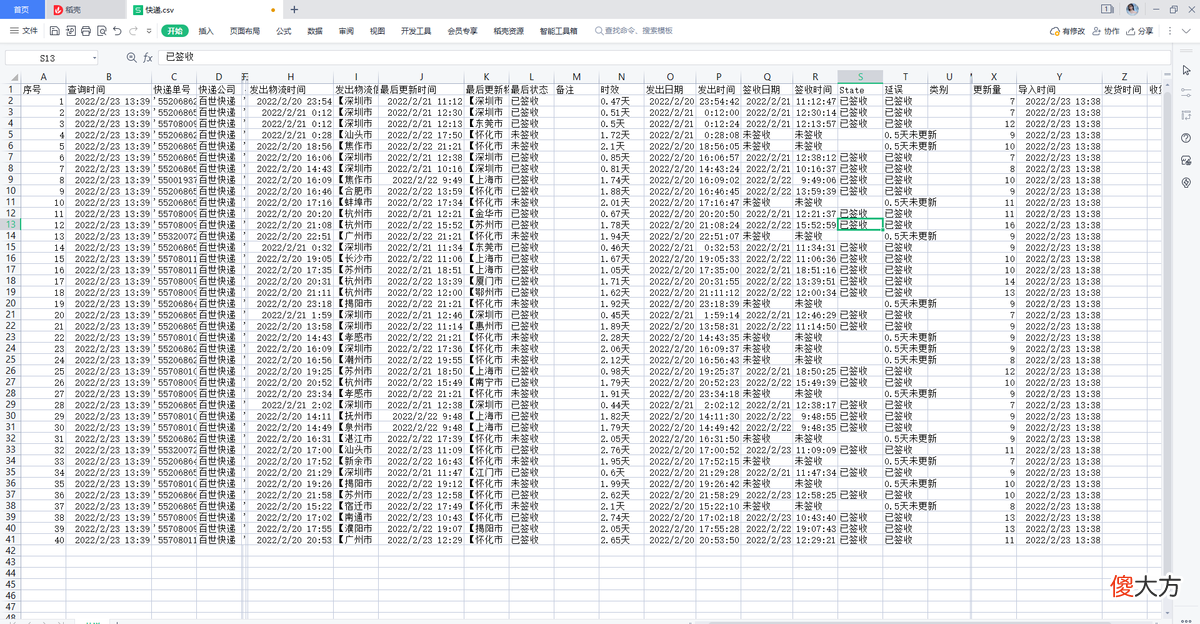
Task: Switch to the 稻壳 tab
Action: (x=85, y=9)
